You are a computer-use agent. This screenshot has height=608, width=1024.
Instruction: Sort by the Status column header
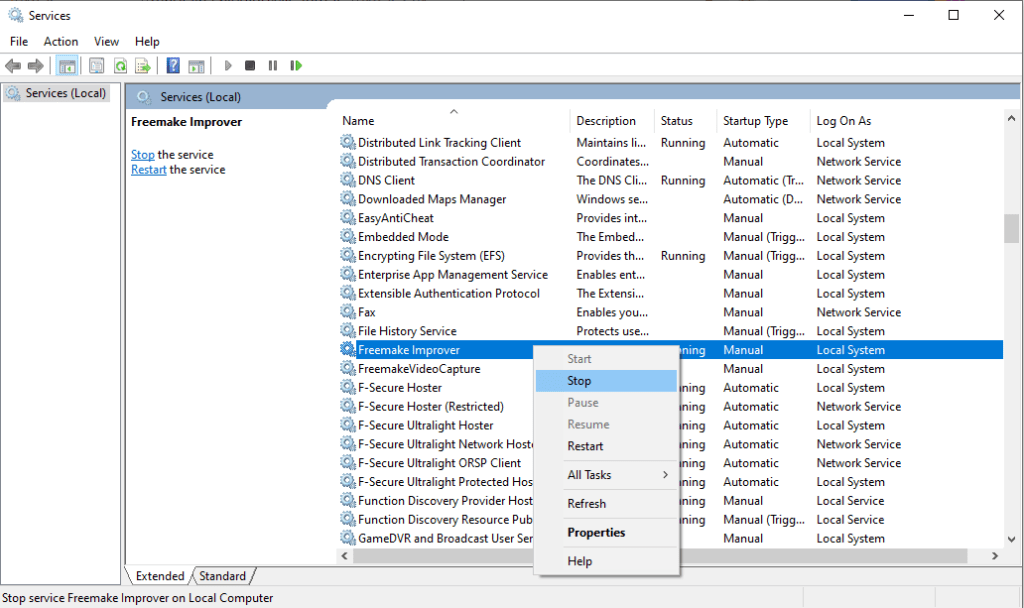point(686,120)
